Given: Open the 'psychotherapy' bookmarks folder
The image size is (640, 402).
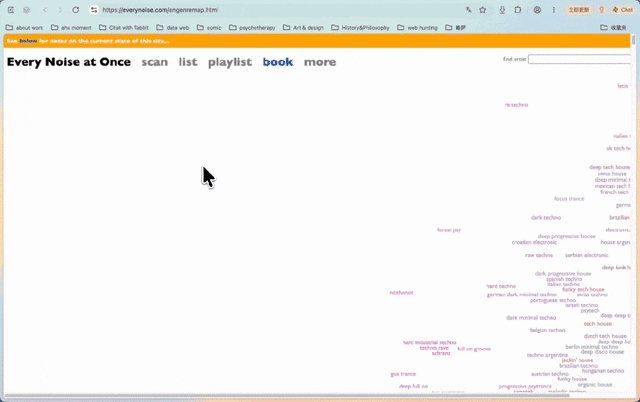Looking at the screenshot, I should (252, 28).
